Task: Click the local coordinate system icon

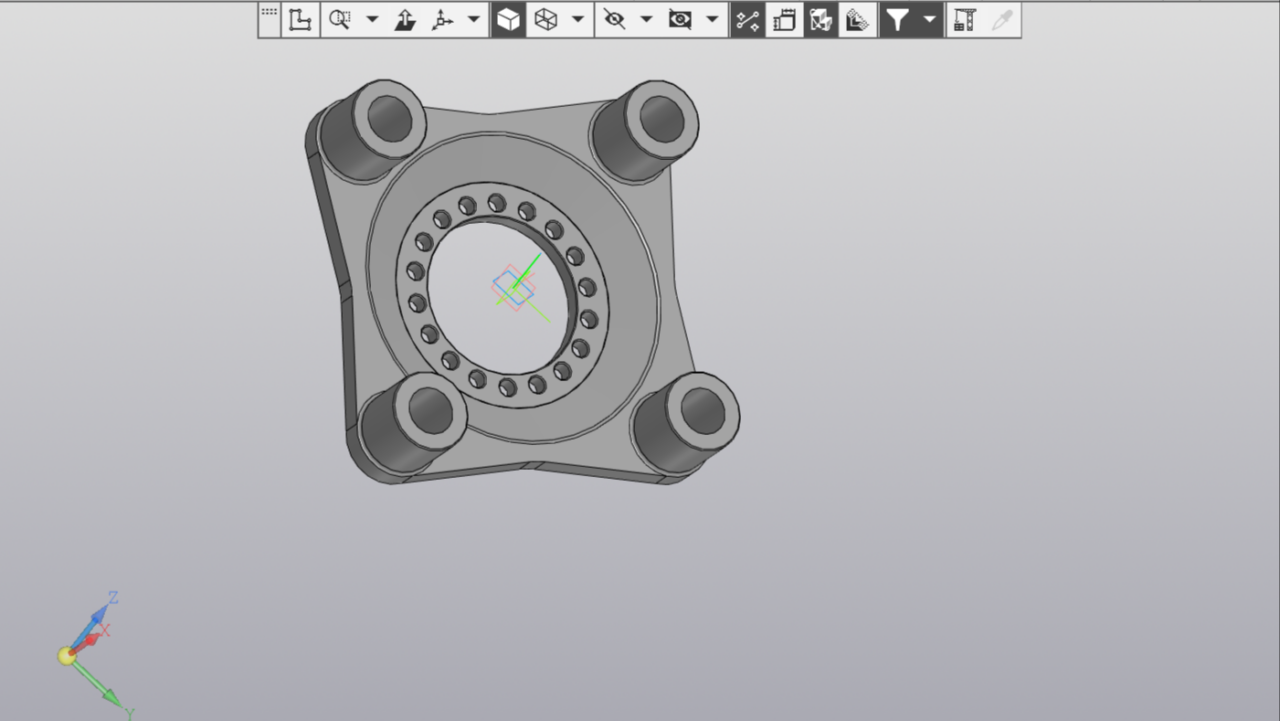Action: (x=299, y=20)
